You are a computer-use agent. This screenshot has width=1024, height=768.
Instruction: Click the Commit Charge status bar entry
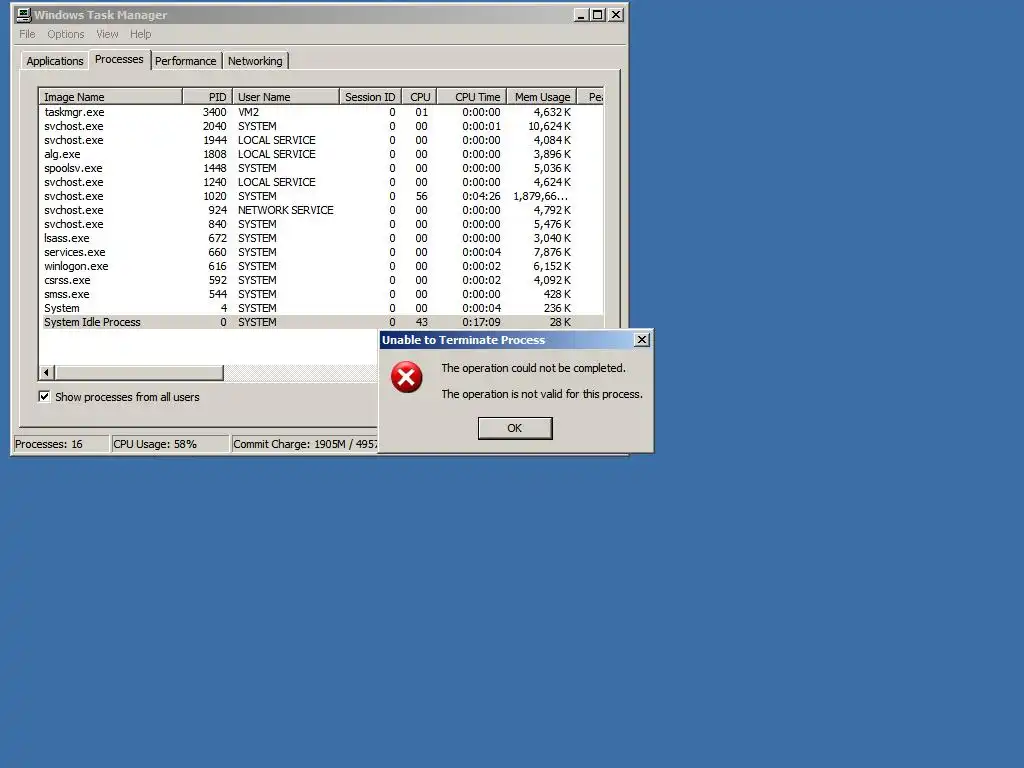point(305,444)
